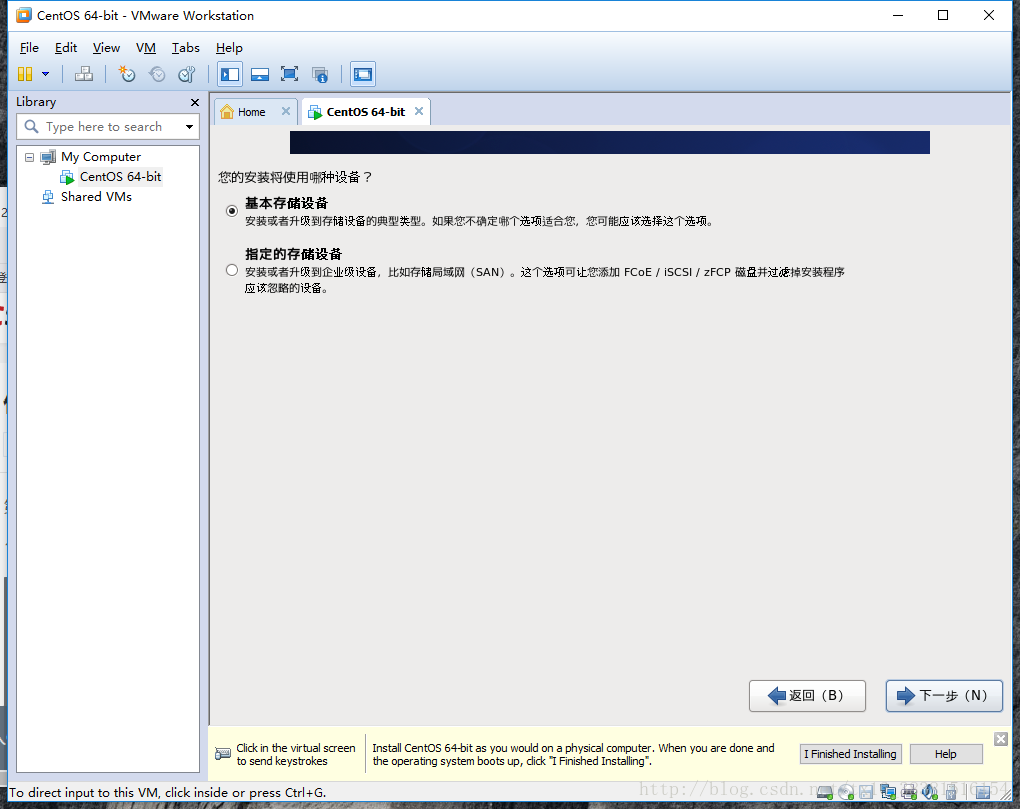Close the Library panel

pyautogui.click(x=195, y=102)
